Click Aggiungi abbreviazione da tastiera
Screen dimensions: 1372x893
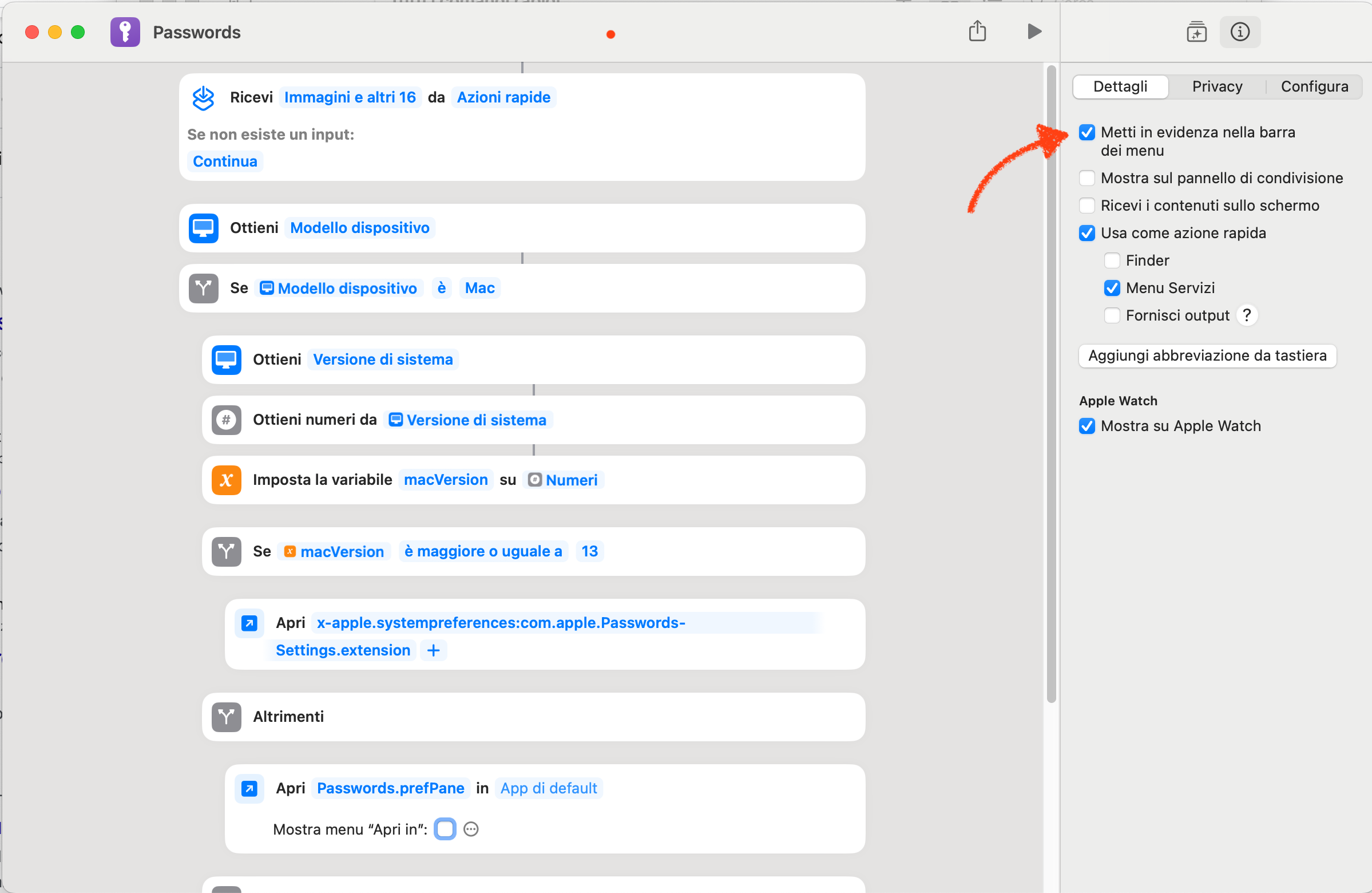[x=1207, y=356]
